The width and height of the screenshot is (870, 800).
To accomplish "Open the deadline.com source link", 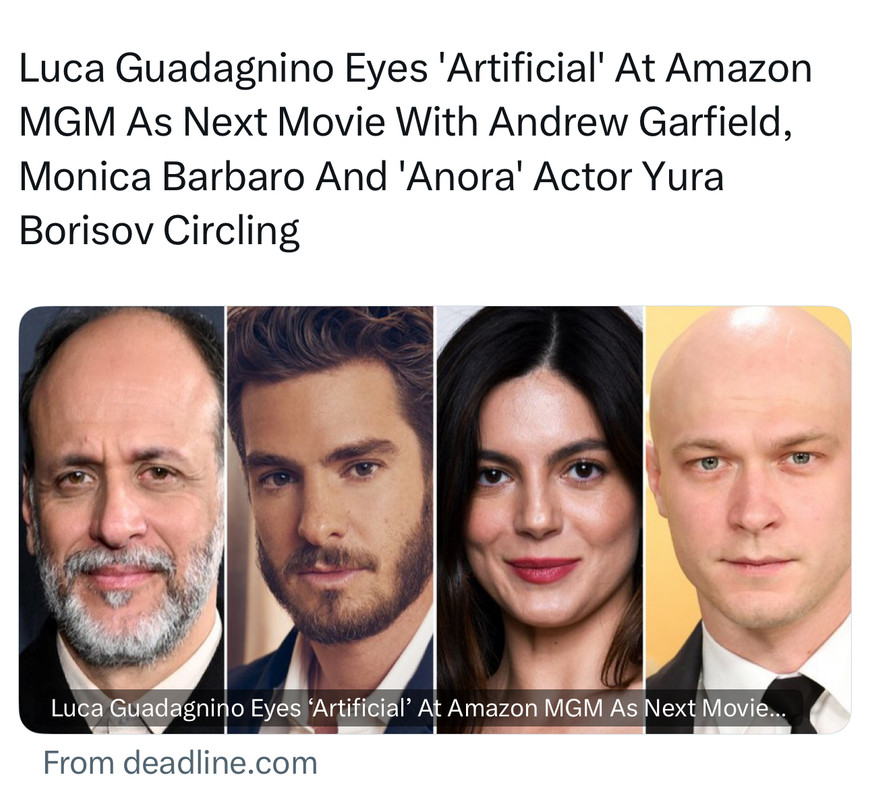I will [180, 763].
